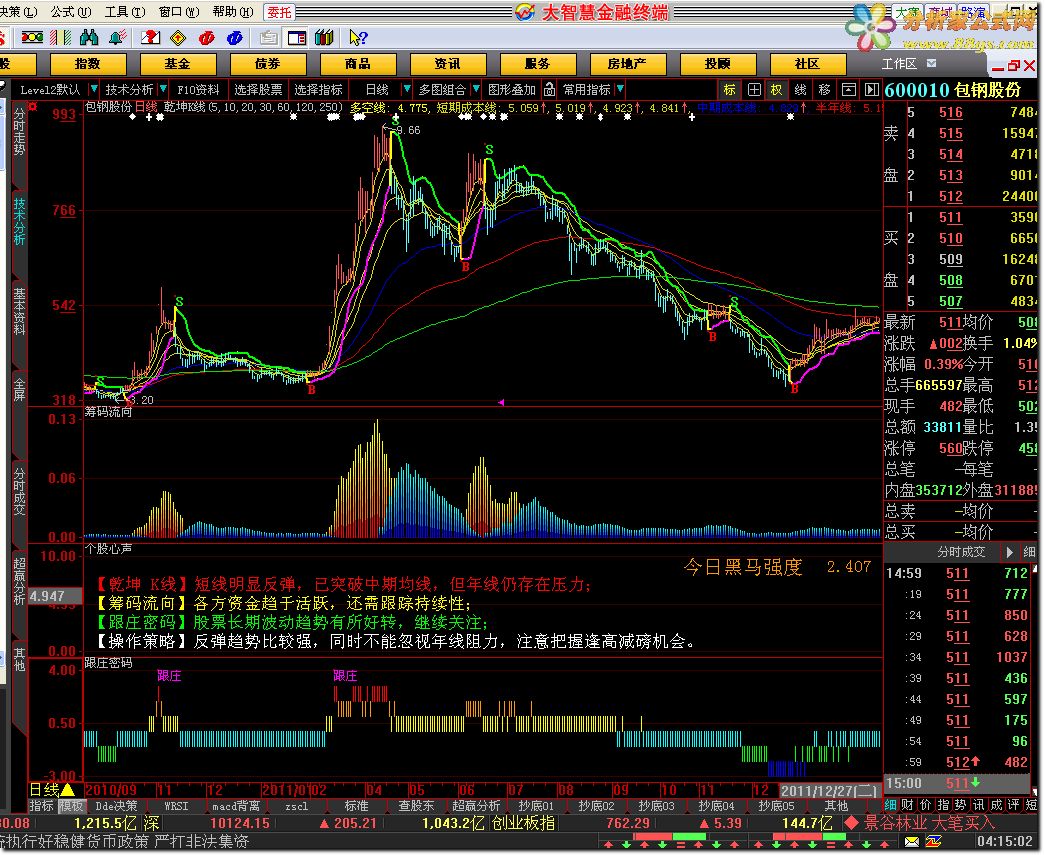Click the 财 tab under the trade list
This screenshot has width=1045, height=855.
point(907,805)
